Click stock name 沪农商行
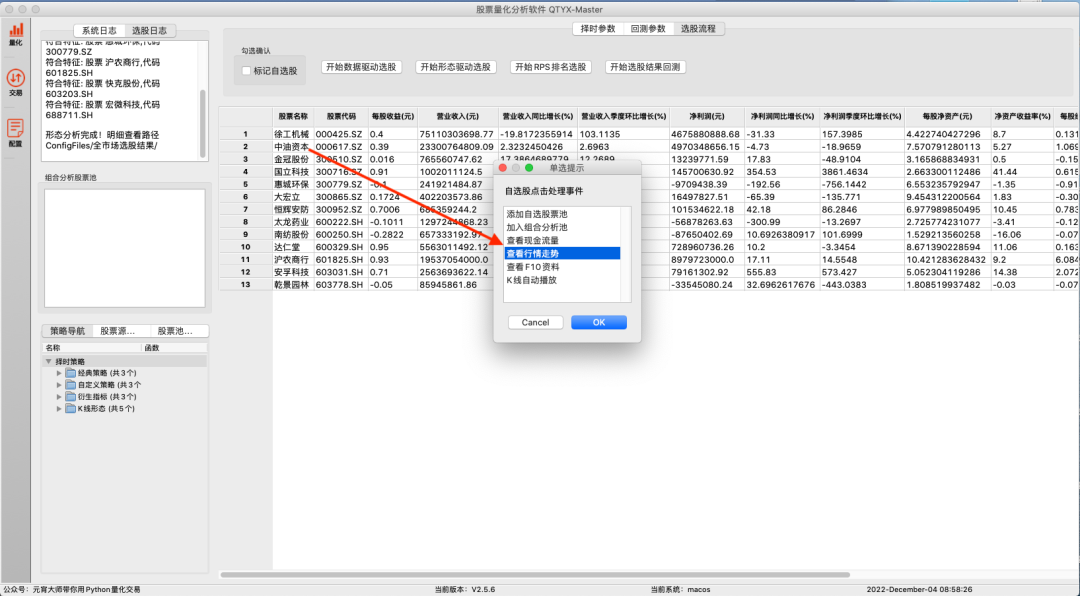Viewport: 1080px width, 596px height. coord(291,260)
